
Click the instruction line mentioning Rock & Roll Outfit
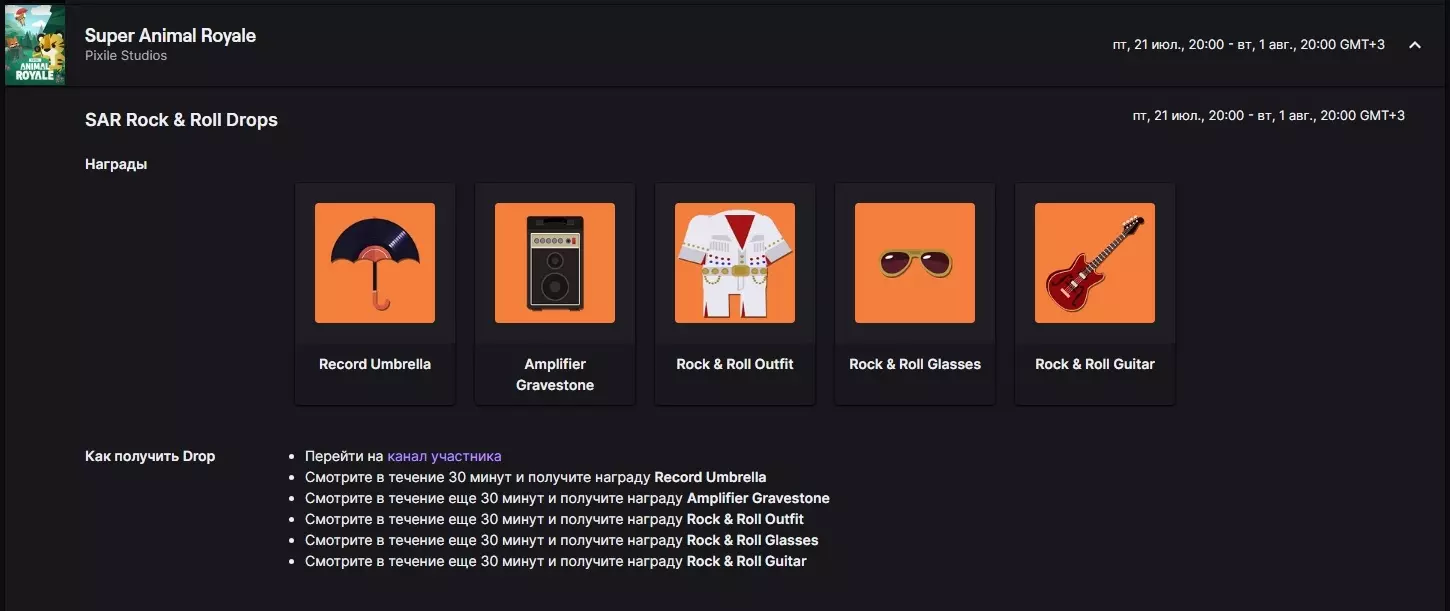554,519
